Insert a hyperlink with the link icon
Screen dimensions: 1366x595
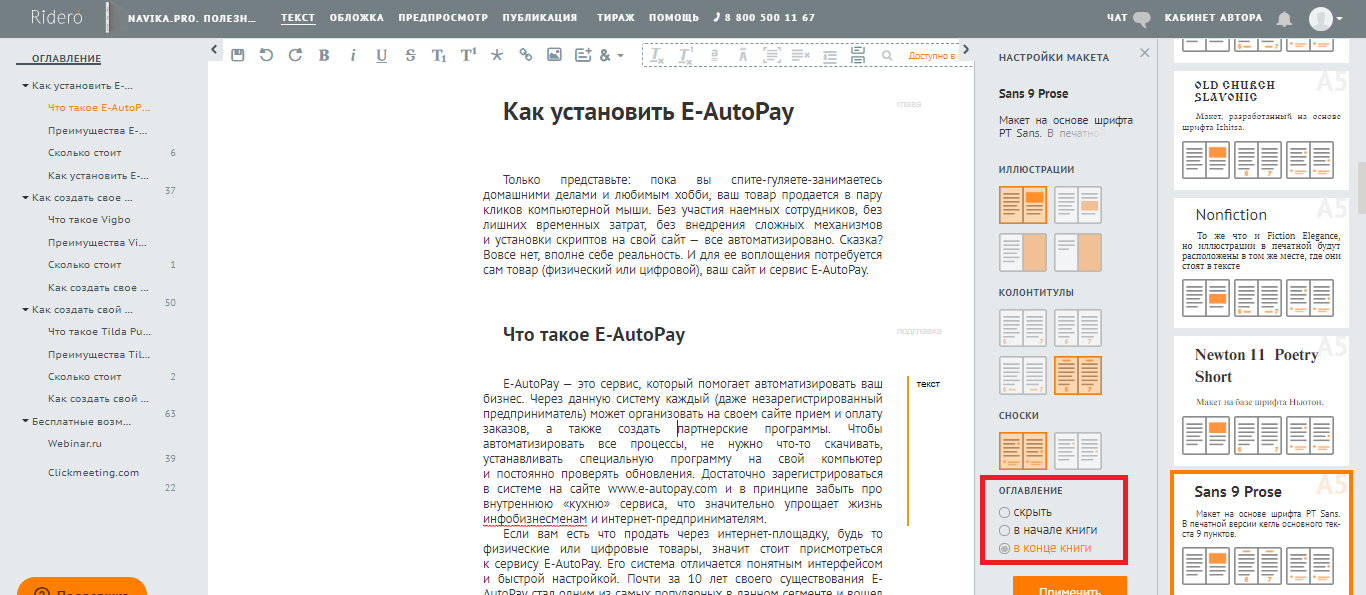pos(525,56)
